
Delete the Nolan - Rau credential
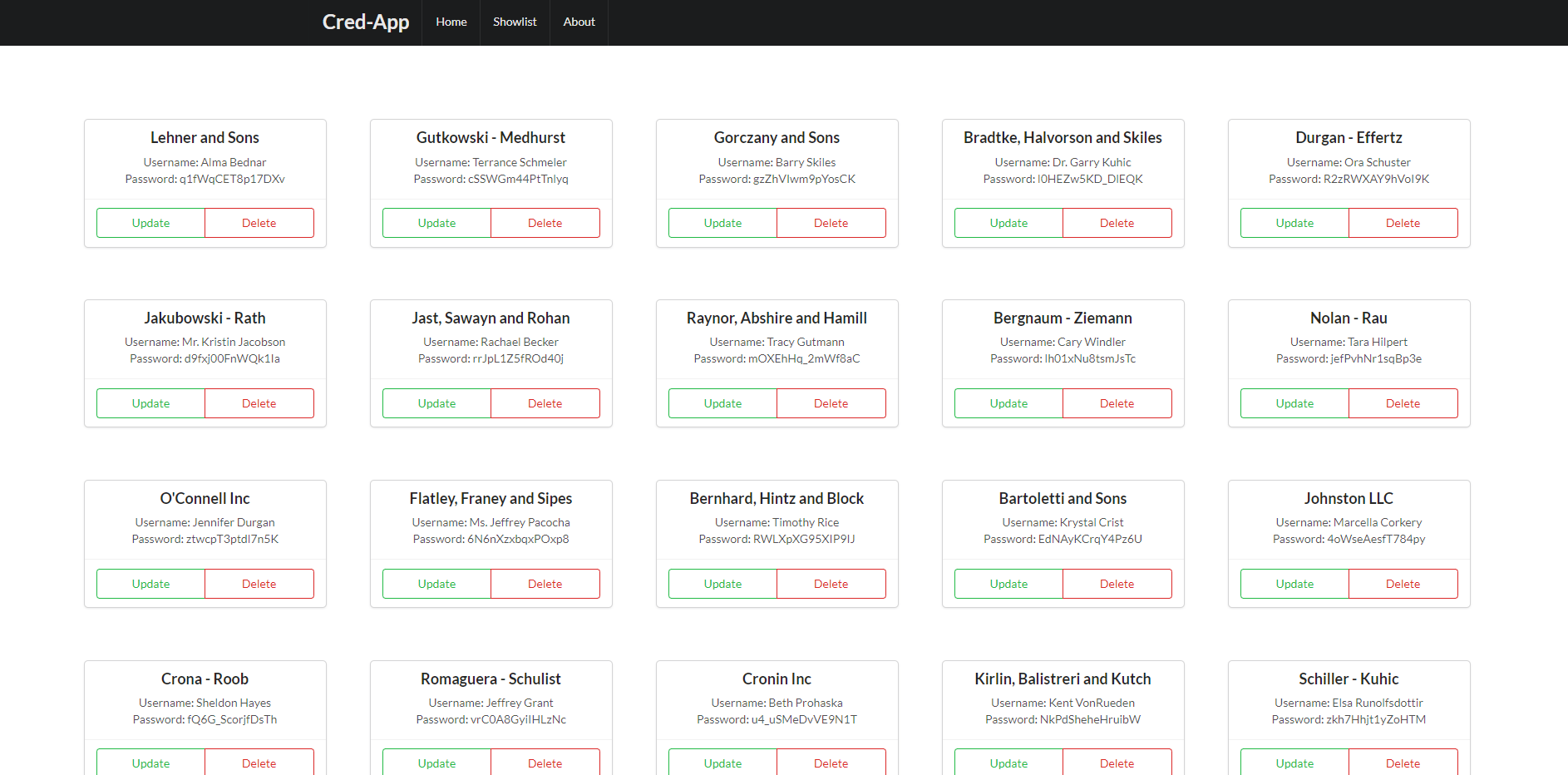pos(1403,402)
